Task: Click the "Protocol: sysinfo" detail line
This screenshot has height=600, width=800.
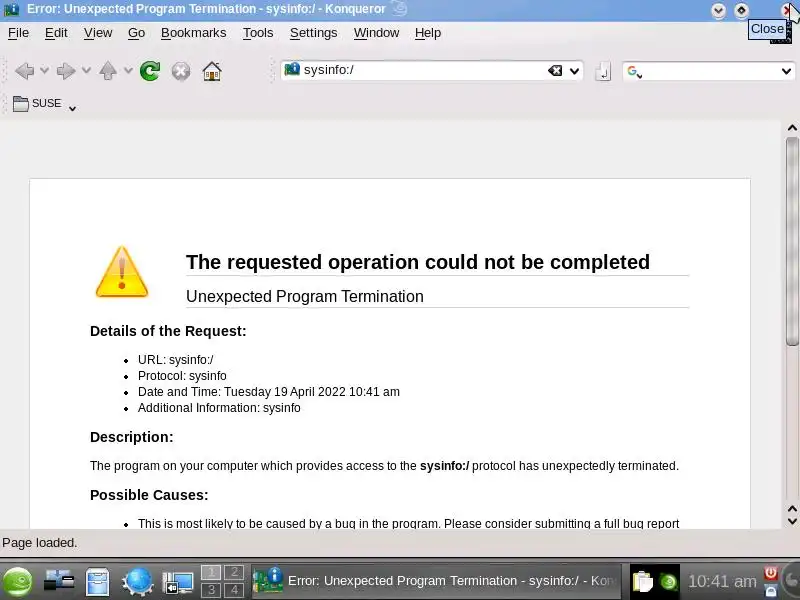Action: 182,376
